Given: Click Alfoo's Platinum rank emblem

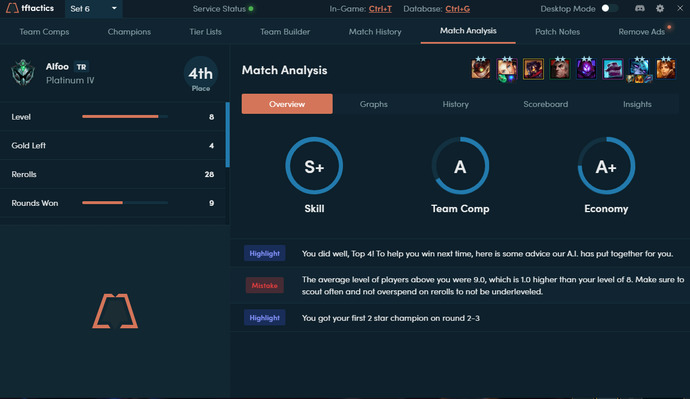Looking at the screenshot, I should click(x=23, y=73).
